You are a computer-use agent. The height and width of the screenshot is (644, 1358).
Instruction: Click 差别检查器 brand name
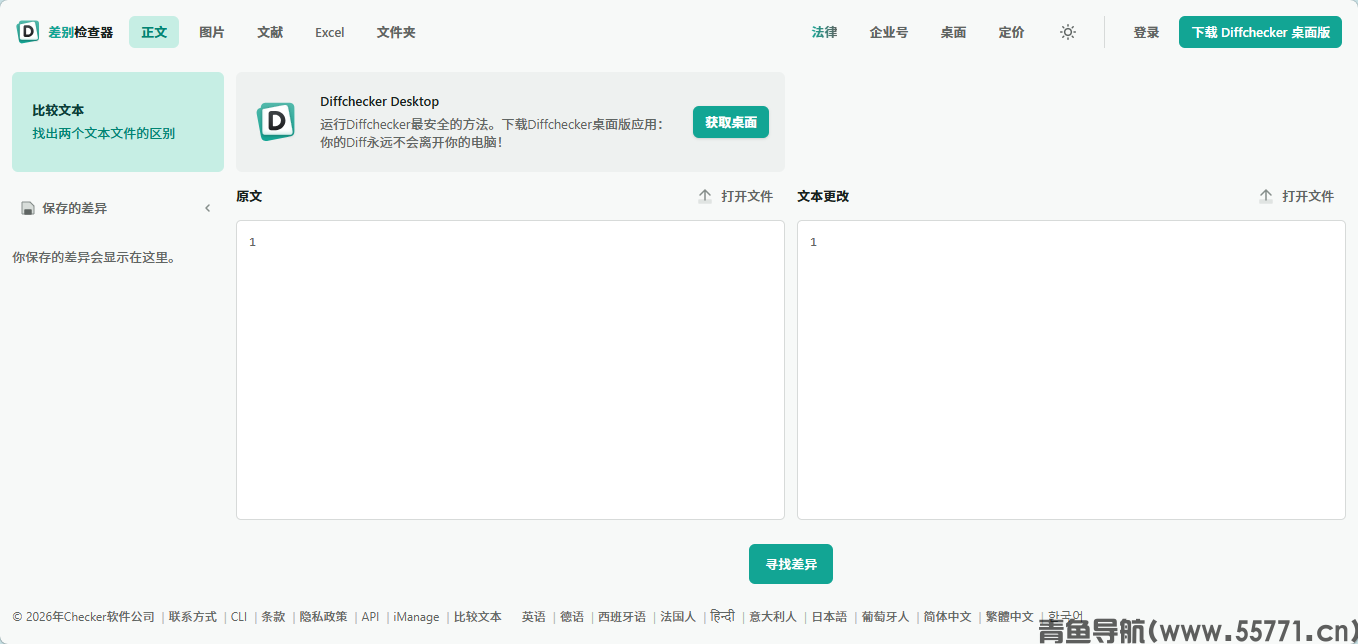[81, 32]
